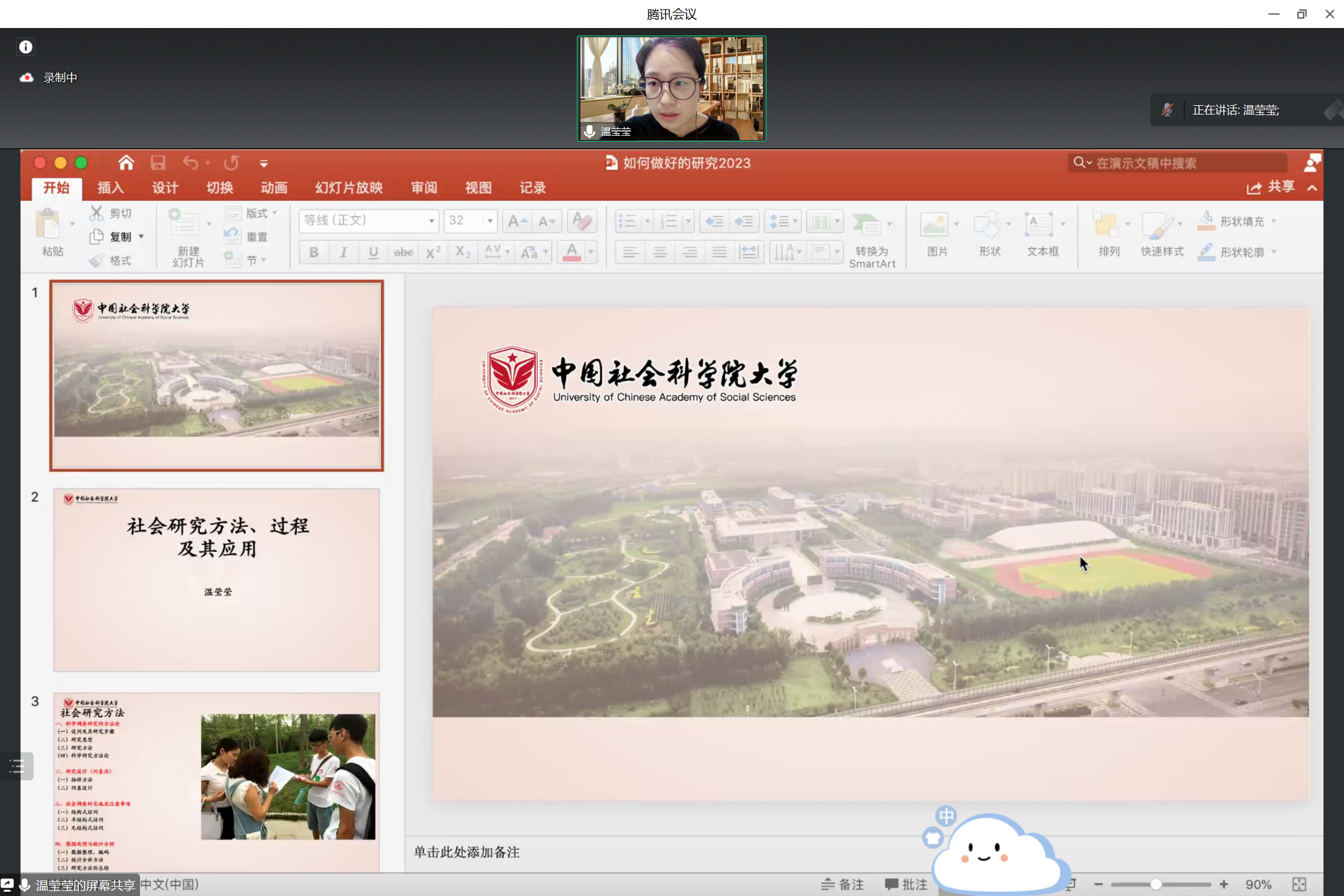This screenshot has height=896, width=1344.
Task: Open the font size dropdown
Action: coord(490,221)
